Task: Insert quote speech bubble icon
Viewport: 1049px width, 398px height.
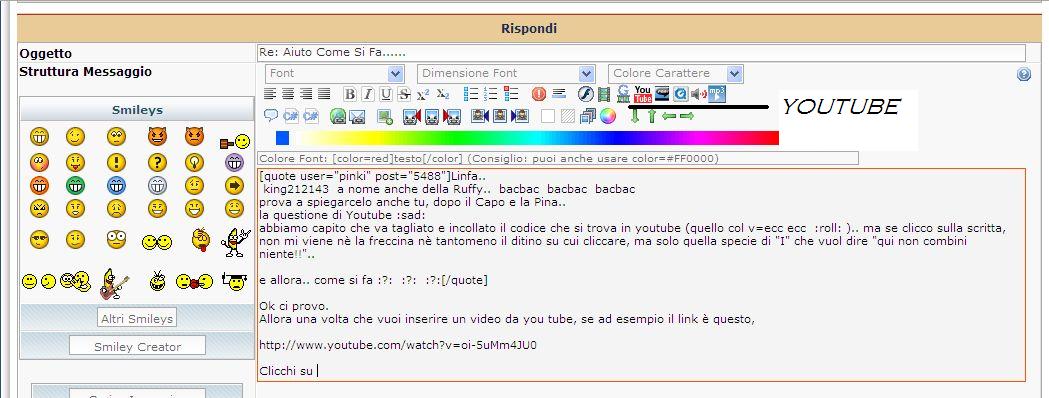Action: click(270, 116)
